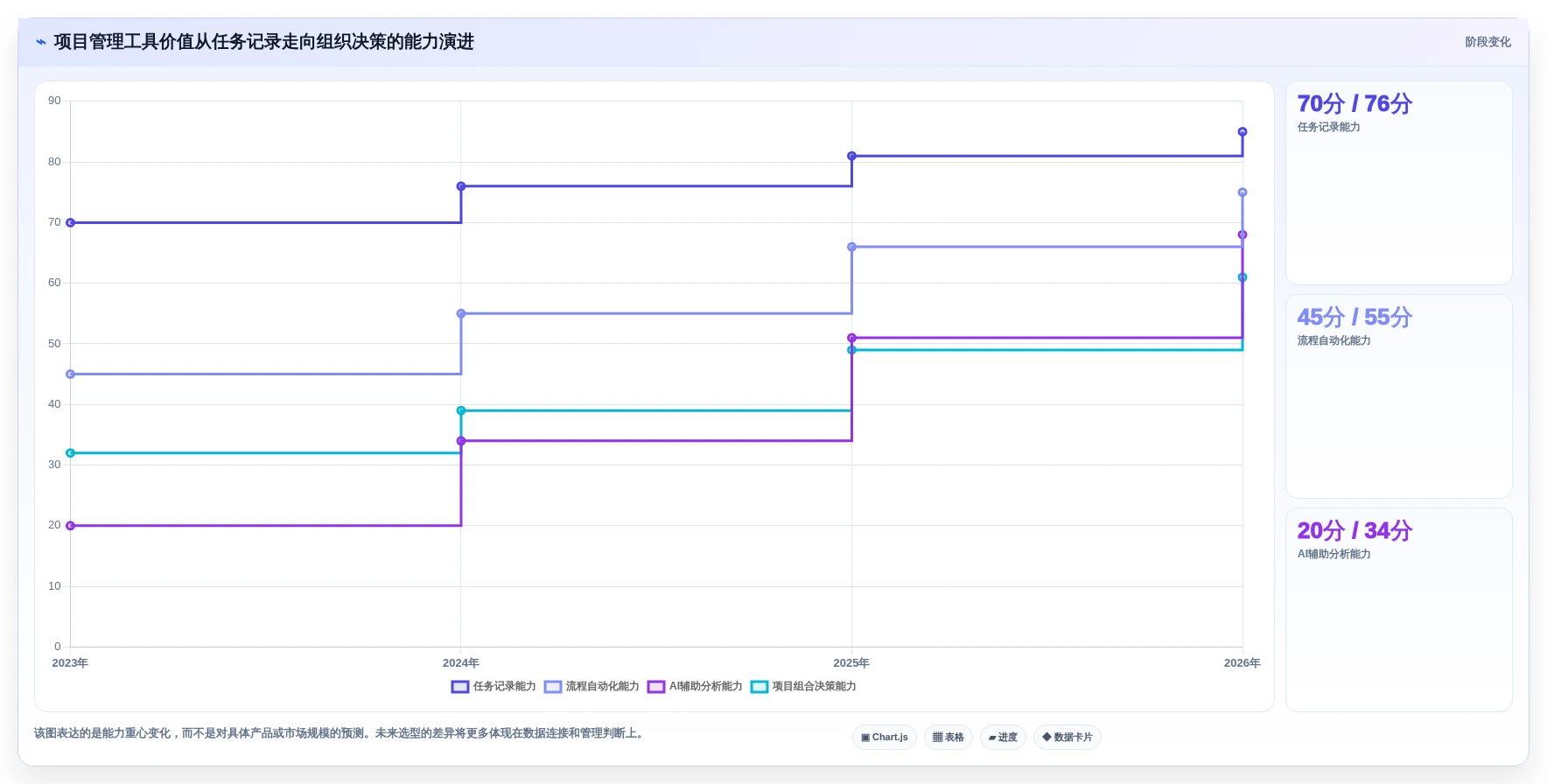
Task: Click the 表格 tag button
Action: [x=948, y=737]
